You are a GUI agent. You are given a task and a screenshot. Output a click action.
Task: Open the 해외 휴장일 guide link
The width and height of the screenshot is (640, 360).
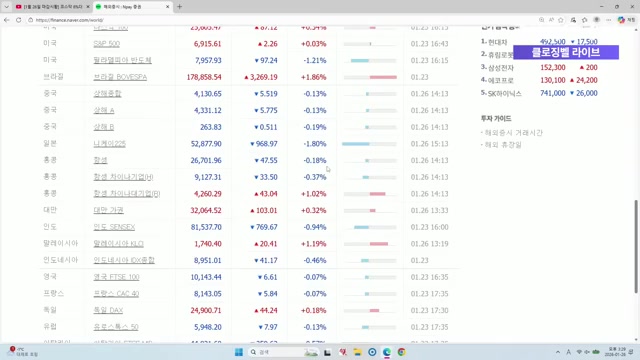coord(503,145)
